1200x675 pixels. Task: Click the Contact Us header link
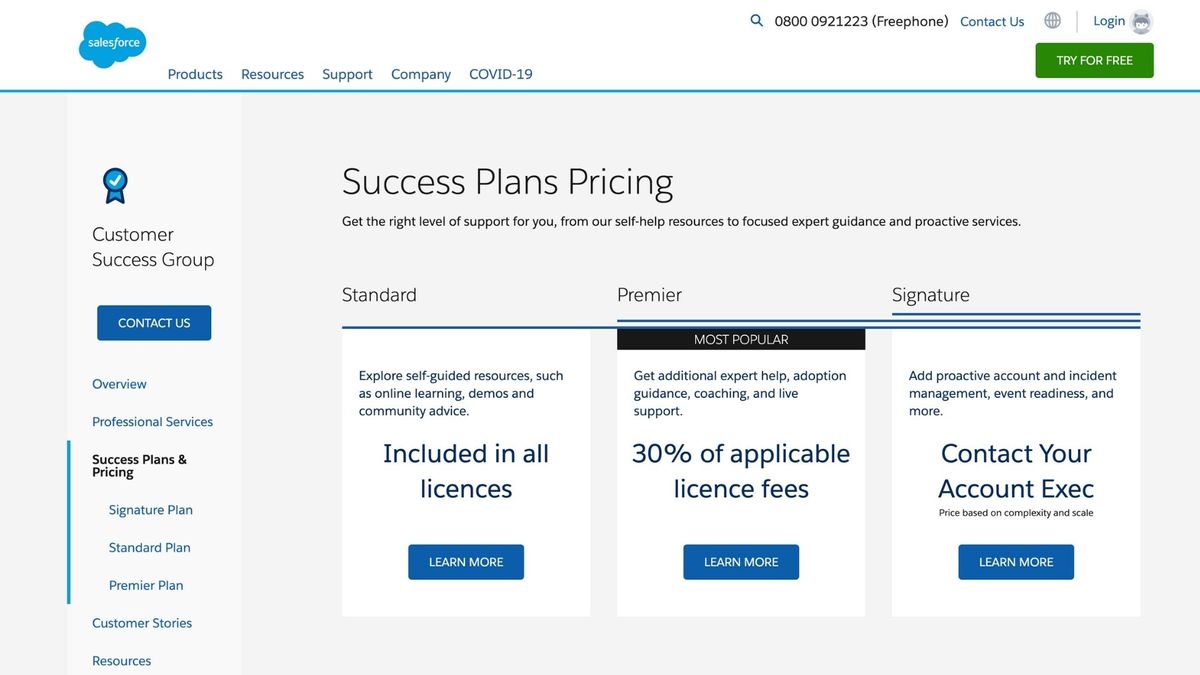pos(991,21)
